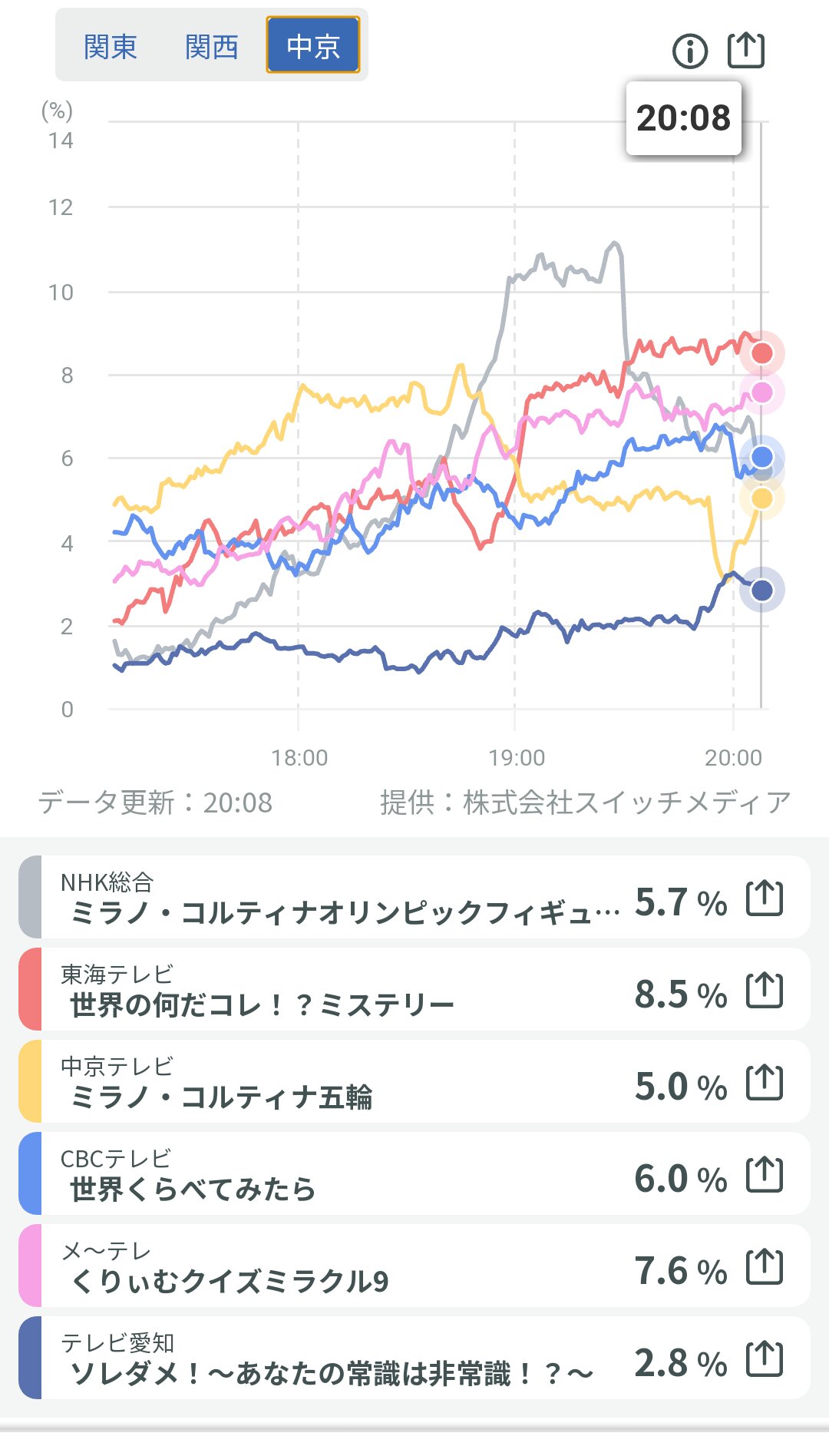This screenshot has height=1456, width=829.
Task: Share the 中京テレビ rating entry
Action: (765, 1083)
